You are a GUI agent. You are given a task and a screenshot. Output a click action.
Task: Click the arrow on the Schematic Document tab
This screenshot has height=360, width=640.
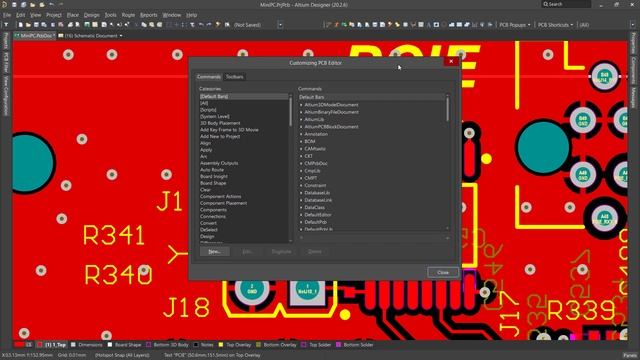point(121,36)
